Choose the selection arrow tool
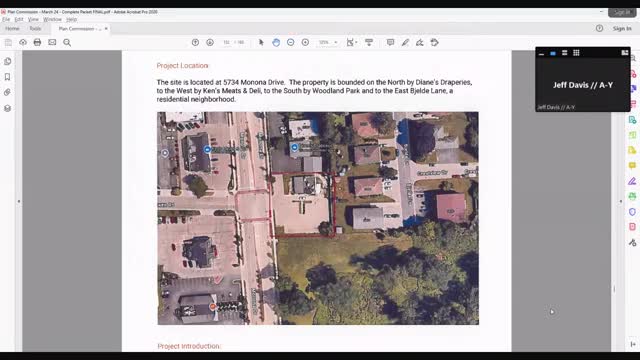Screen dimensions: 640x360 click(261, 42)
